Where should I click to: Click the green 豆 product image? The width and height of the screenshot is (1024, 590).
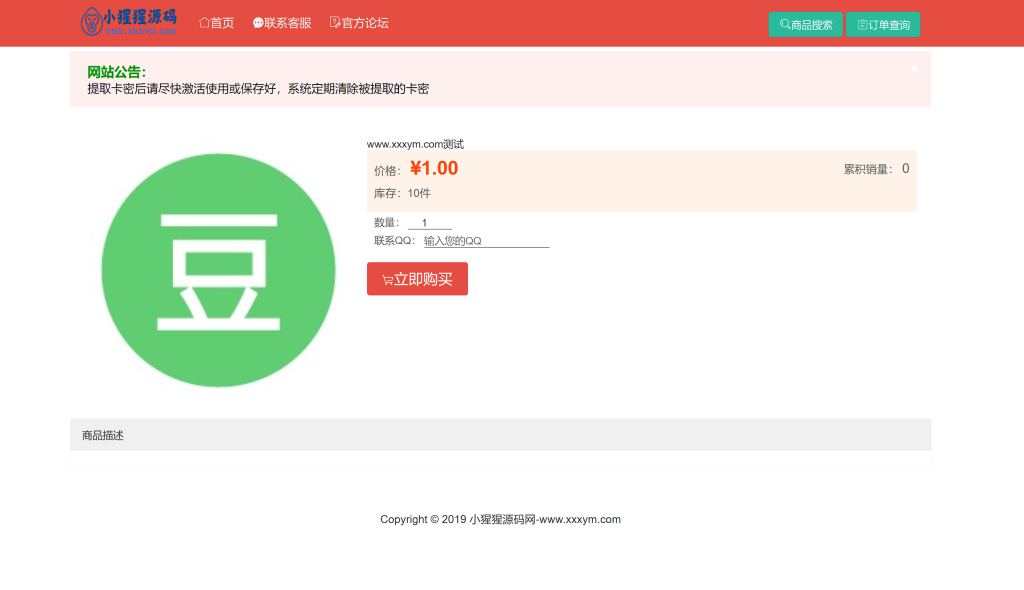tap(217, 268)
